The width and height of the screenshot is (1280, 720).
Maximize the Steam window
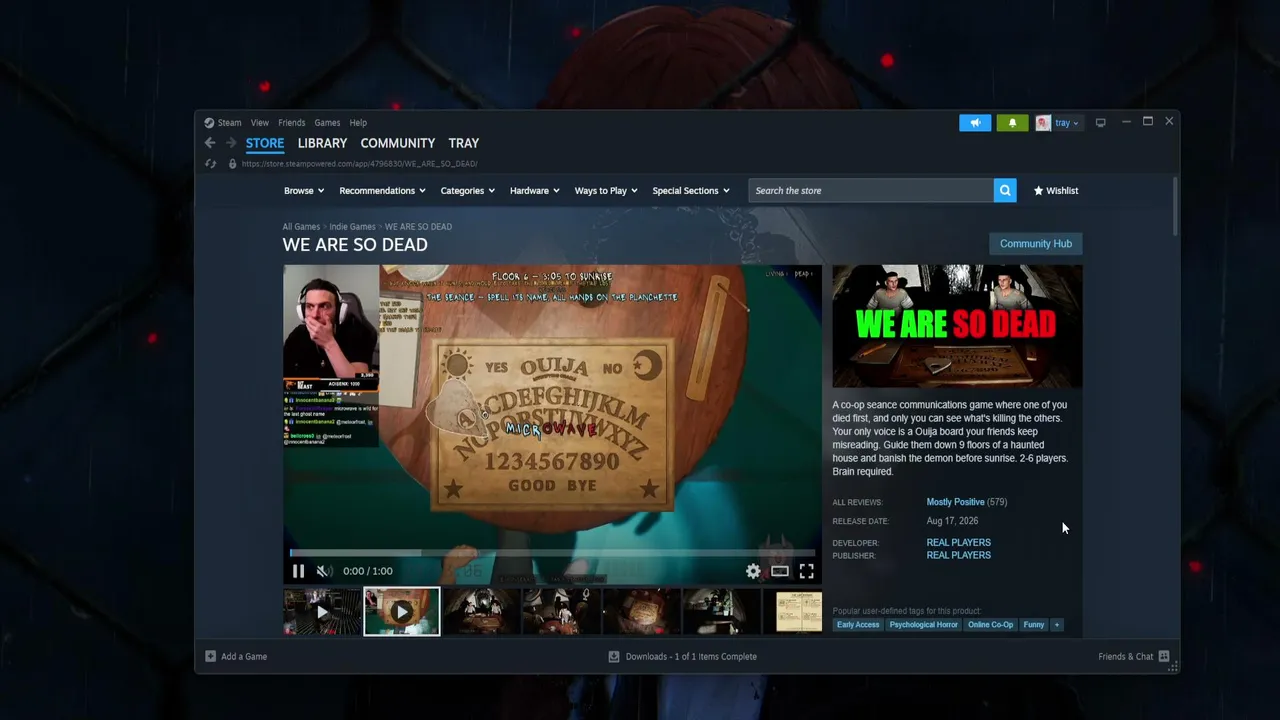[1148, 122]
